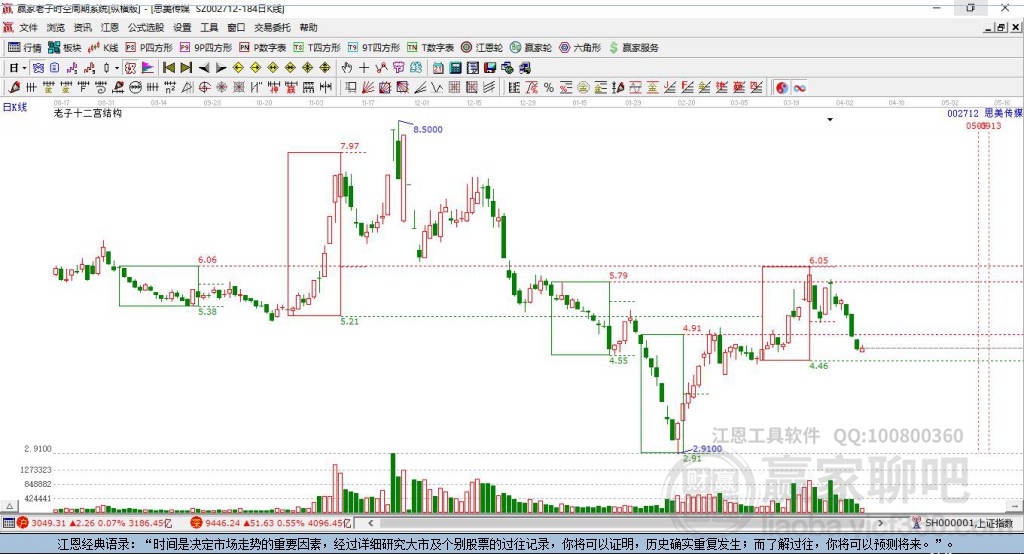This screenshot has width=1024, height=554.
Task: Move chart left with black left-arrow icon
Action: [204, 68]
